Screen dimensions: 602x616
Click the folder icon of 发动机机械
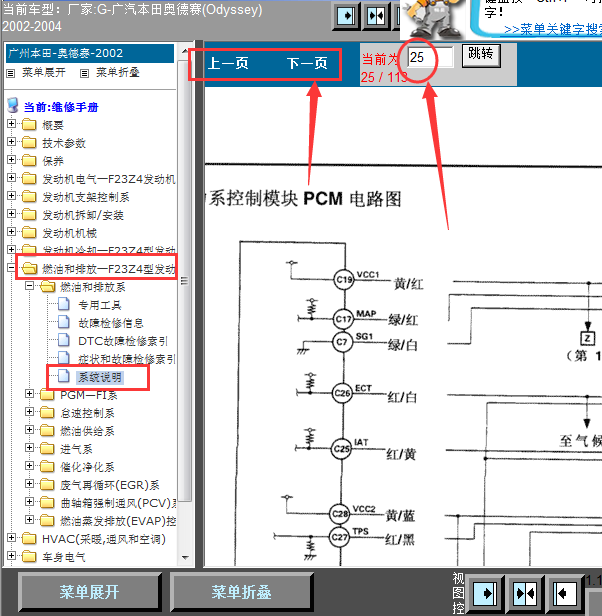coord(29,233)
